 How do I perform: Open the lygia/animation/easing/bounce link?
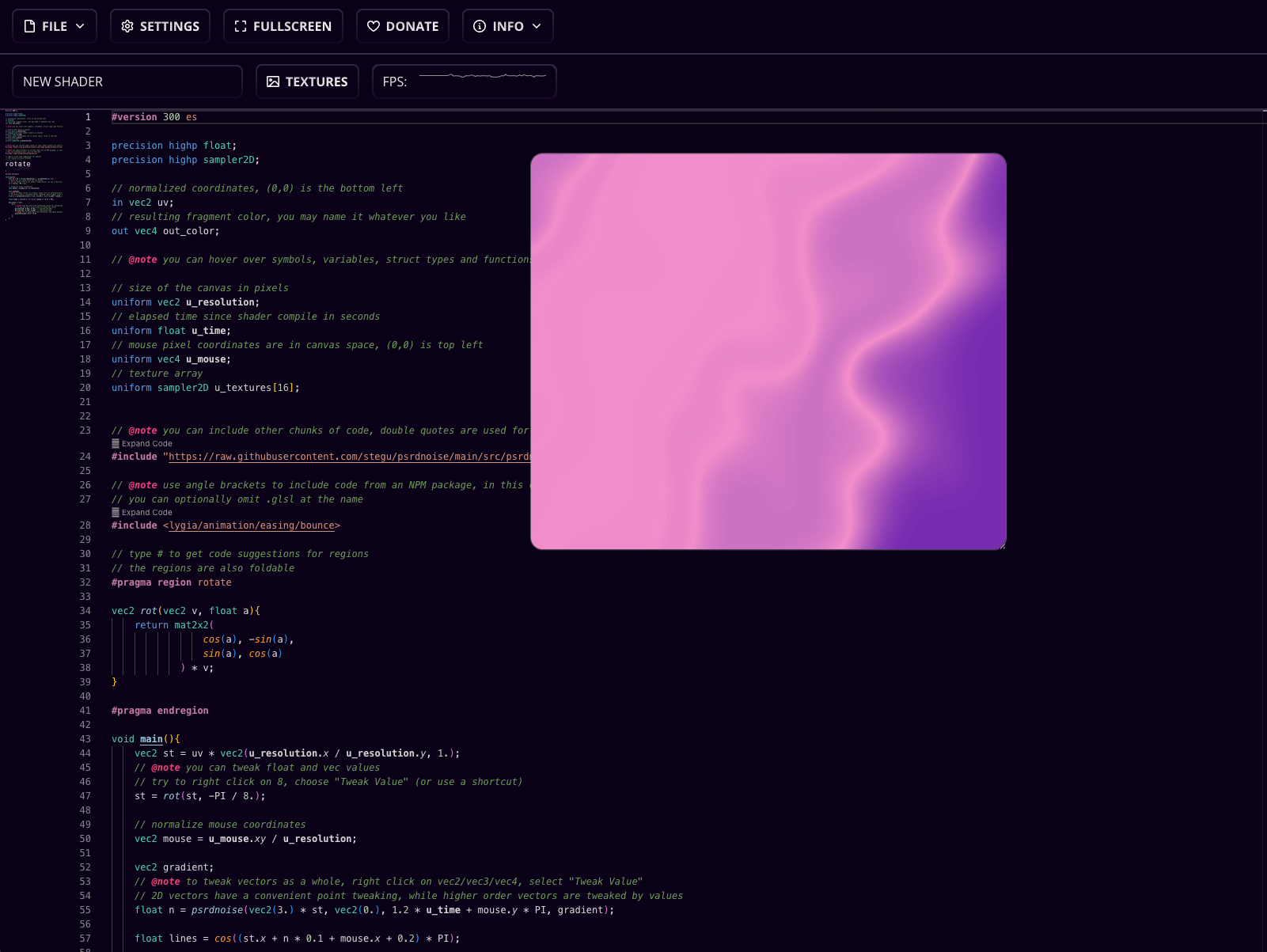pyautogui.click(x=252, y=525)
